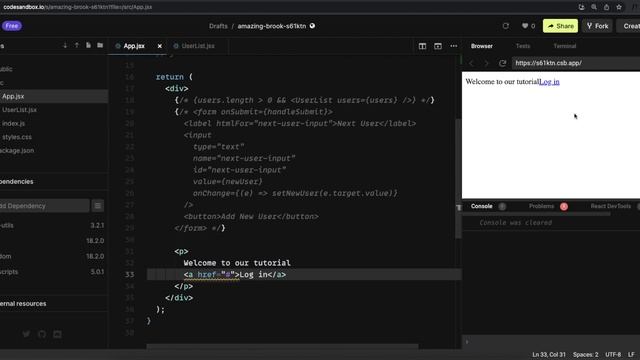Open package.json in the file tree
This screenshot has height=360, width=640.
tap(54, 150)
